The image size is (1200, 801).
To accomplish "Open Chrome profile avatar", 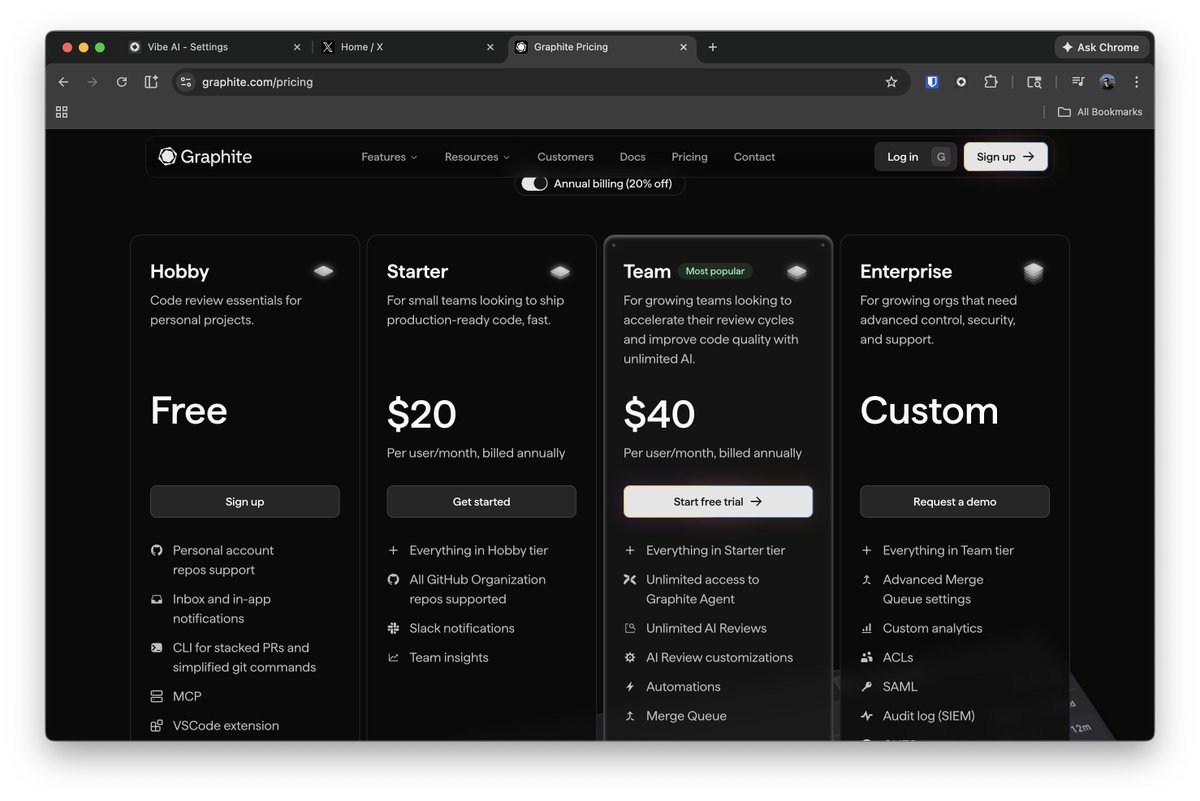I will tap(1107, 82).
